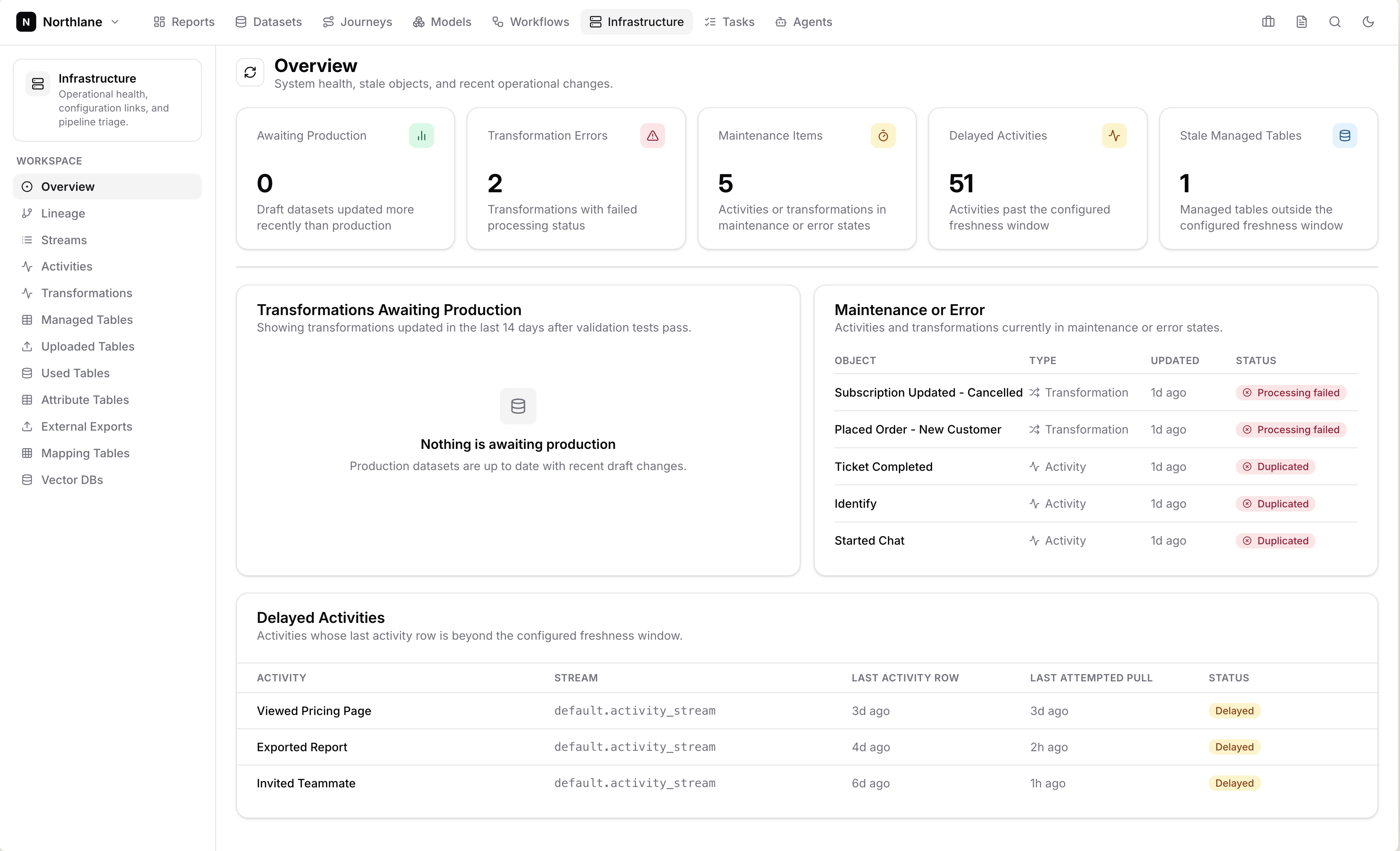1400x851 pixels.
Task: Open Placed Order - New Customer row
Action: (x=1096, y=430)
